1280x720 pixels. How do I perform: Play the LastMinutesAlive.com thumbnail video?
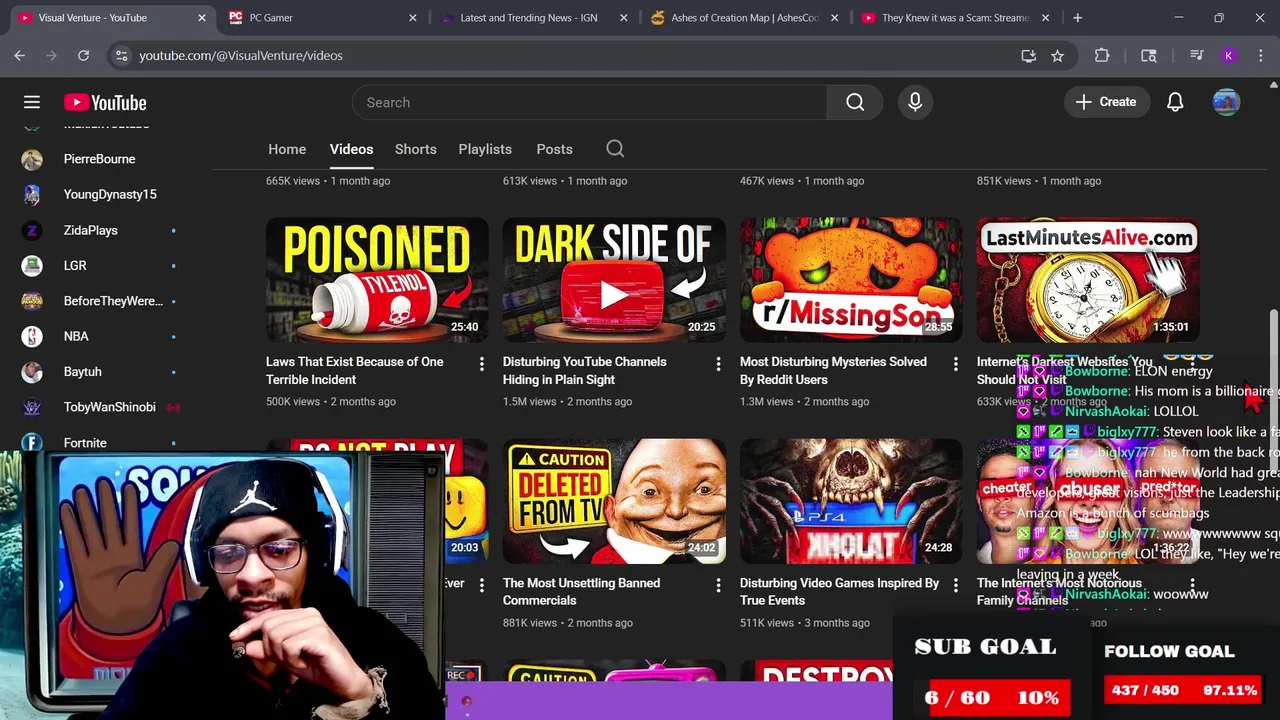[1088, 280]
